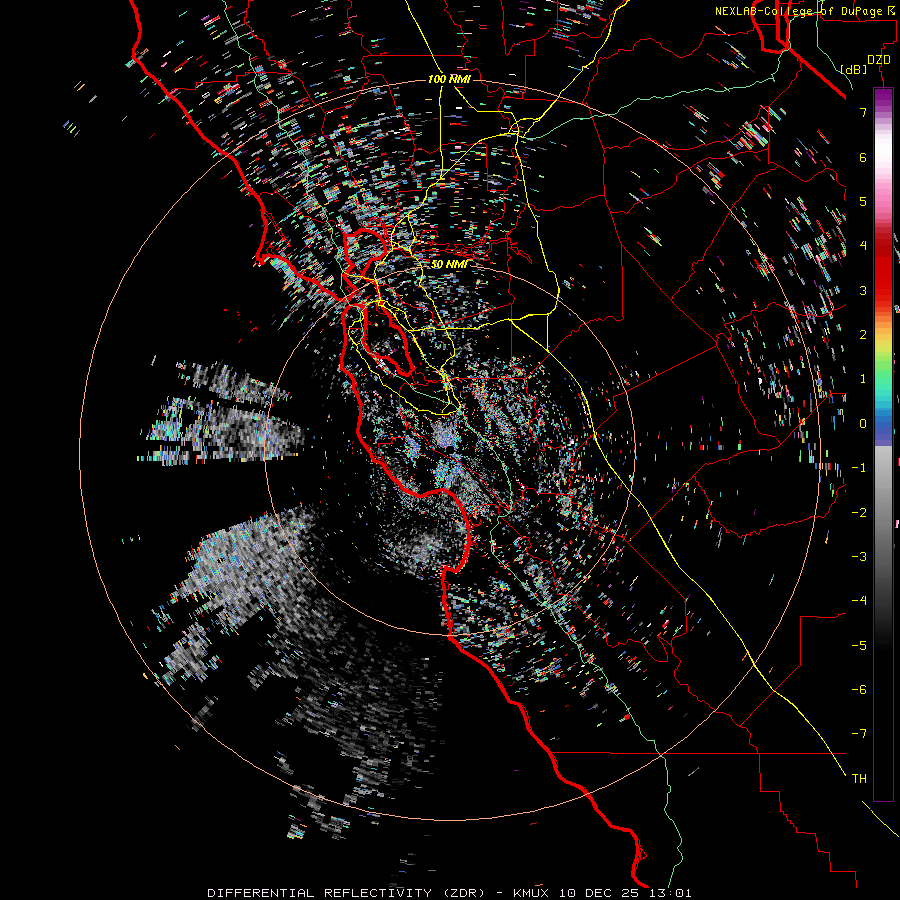
Task: Select the -4 dB tick label on the scale
Action: pyautogui.click(x=859, y=601)
